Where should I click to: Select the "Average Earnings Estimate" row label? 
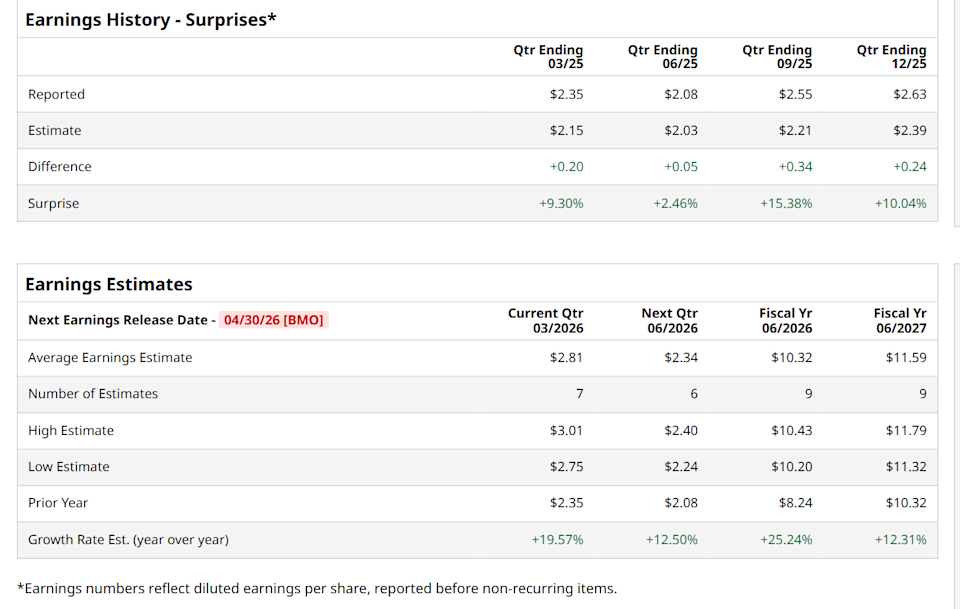(x=110, y=358)
